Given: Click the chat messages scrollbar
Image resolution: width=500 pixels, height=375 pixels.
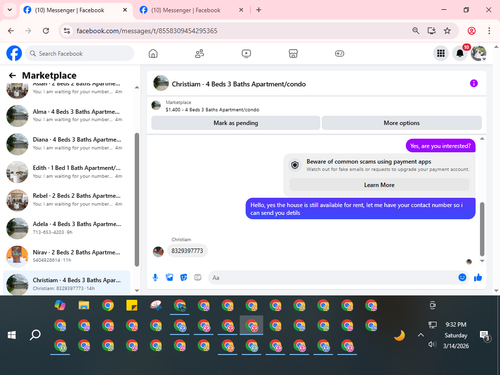Looking at the screenshot, I should (x=482, y=229).
